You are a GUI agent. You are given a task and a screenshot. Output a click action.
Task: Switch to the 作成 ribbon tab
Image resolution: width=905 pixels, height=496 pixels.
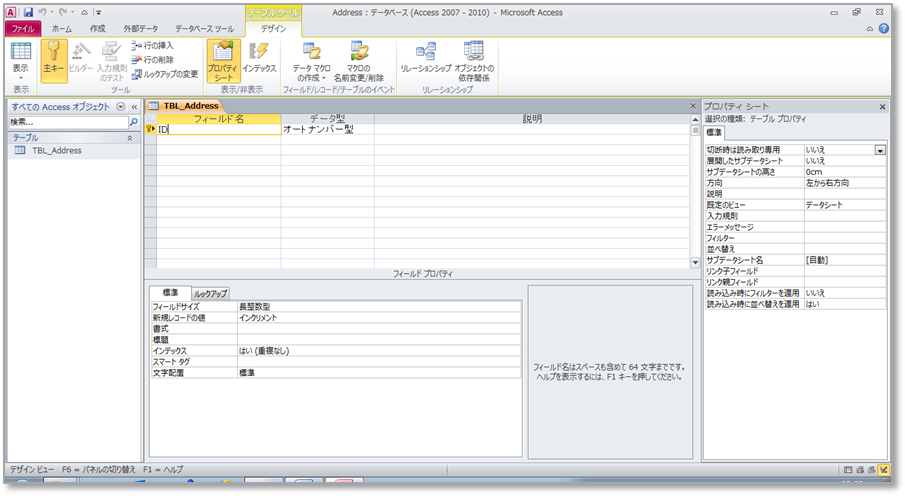(x=98, y=28)
